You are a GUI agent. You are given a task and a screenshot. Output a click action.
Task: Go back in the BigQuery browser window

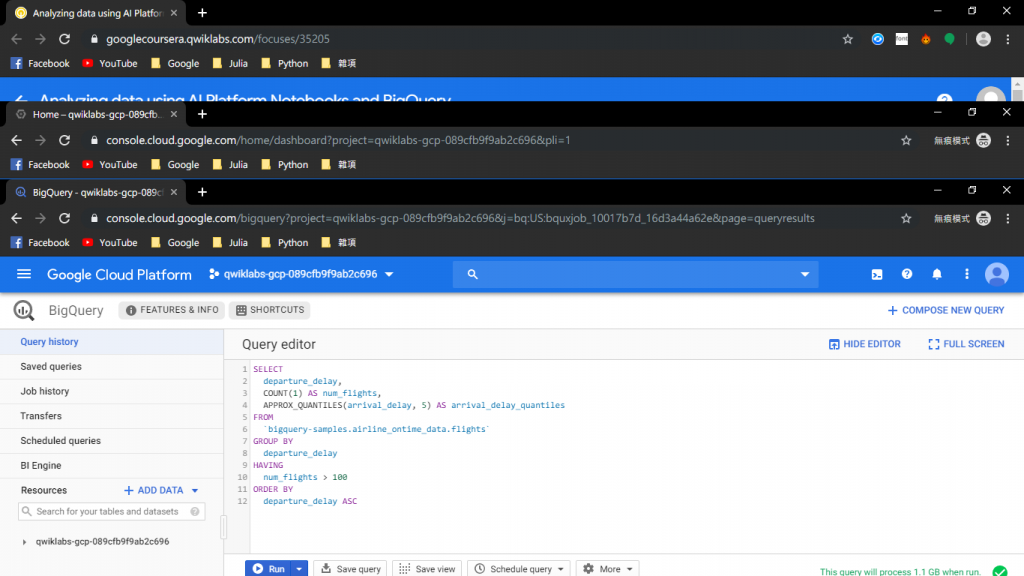coord(16,218)
